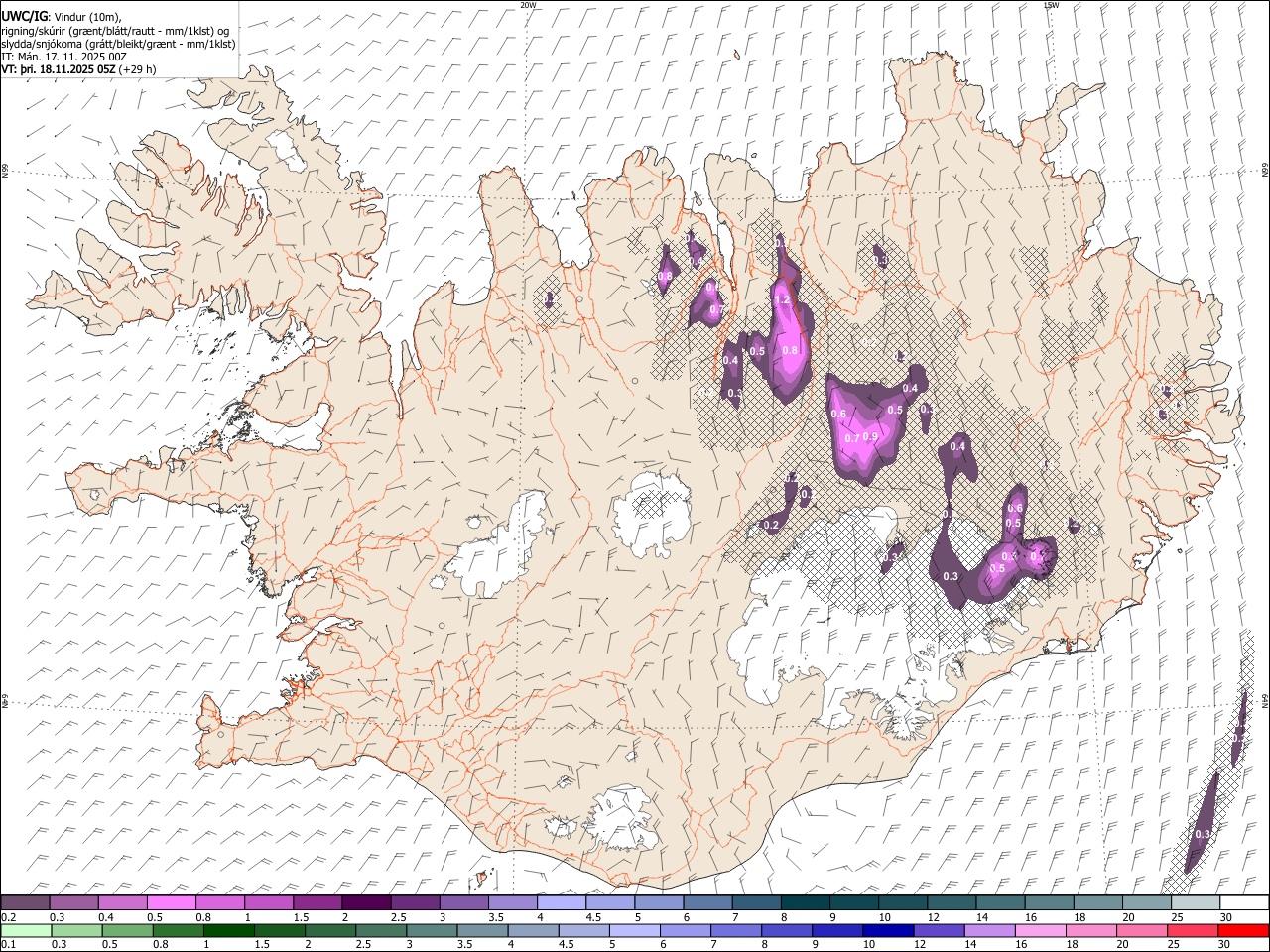1270x952 pixels.
Task: Click the UWC/IG title text
Action: (24, 17)
